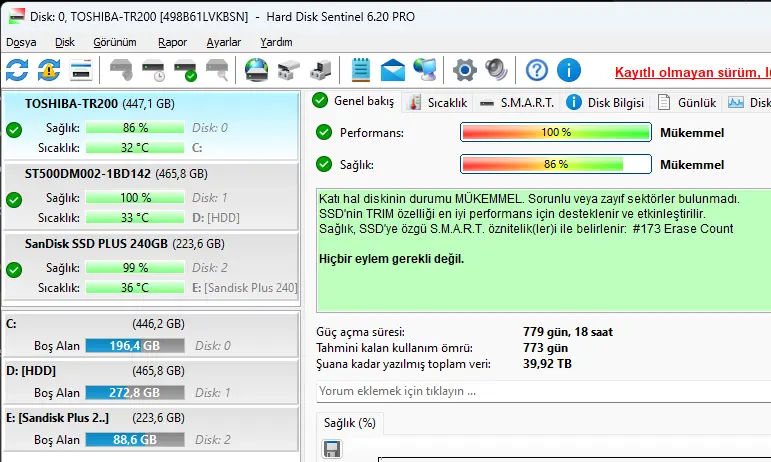This screenshot has height=462, width=771.
Task: Click the overview Sağlık 86 % bar
Action: 556,164
